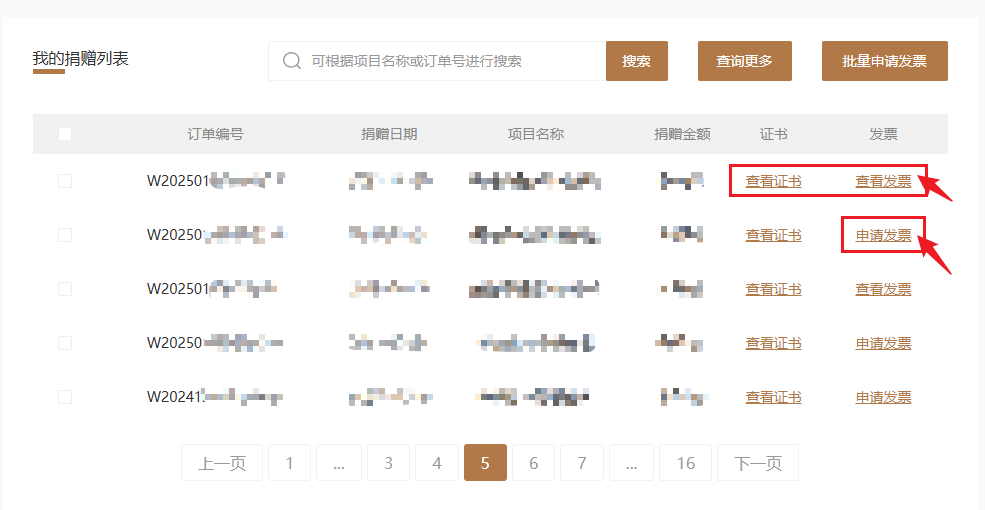Open 查看证书 in the third row
985x510 pixels.
773,290
